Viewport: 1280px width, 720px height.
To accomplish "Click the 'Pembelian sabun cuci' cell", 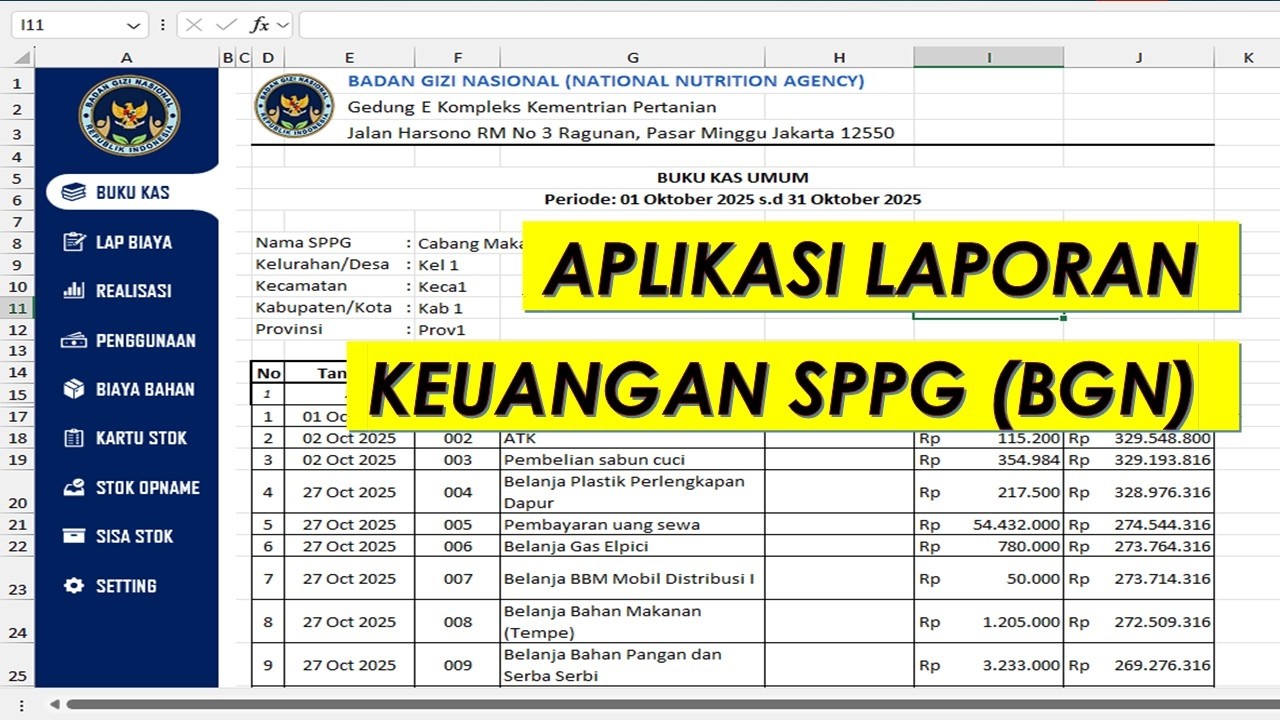I will pyautogui.click(x=632, y=460).
